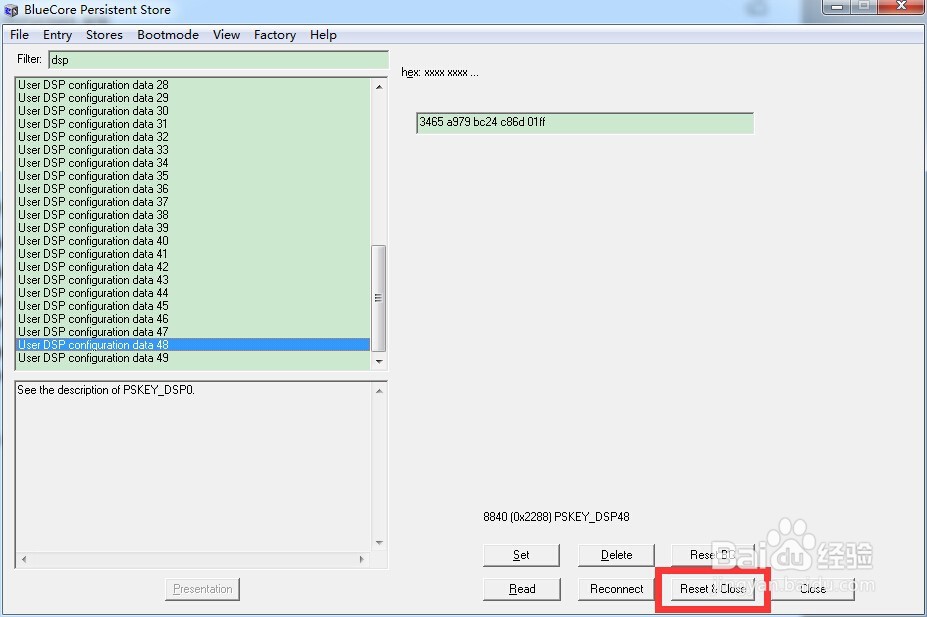Click the description panel scroll down arrow
This screenshot has height=617, width=927.
(x=379, y=543)
